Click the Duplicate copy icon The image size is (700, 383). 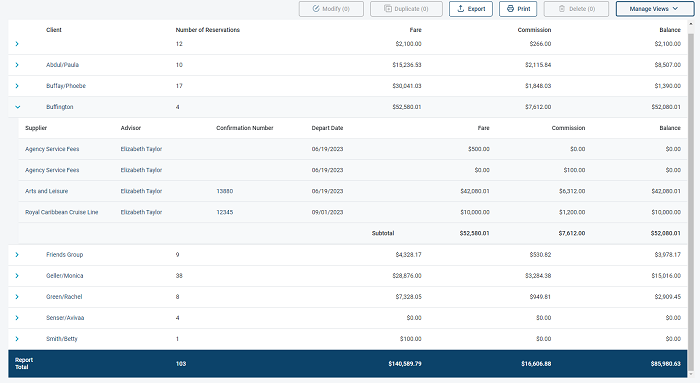pos(388,8)
